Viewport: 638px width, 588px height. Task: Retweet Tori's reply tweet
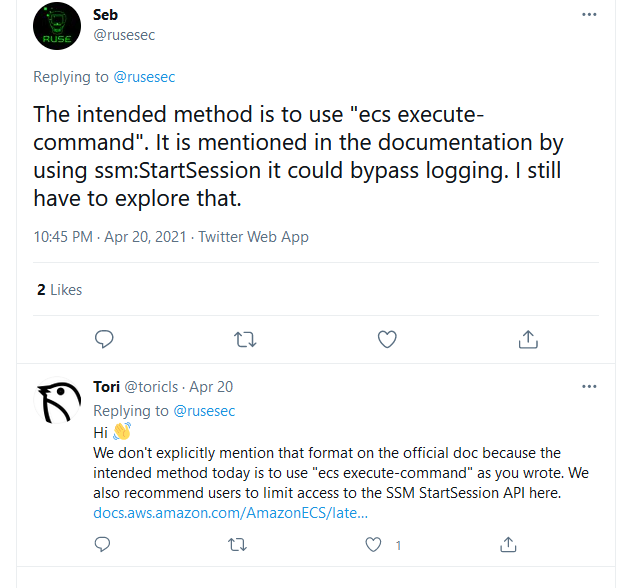(237, 545)
